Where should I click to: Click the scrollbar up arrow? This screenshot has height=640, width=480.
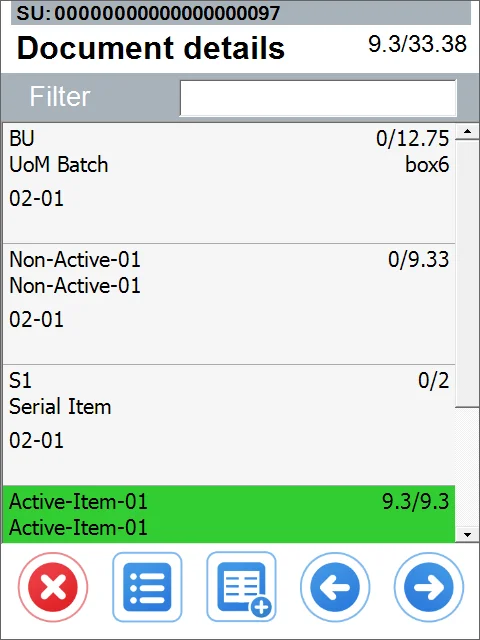[467, 131]
